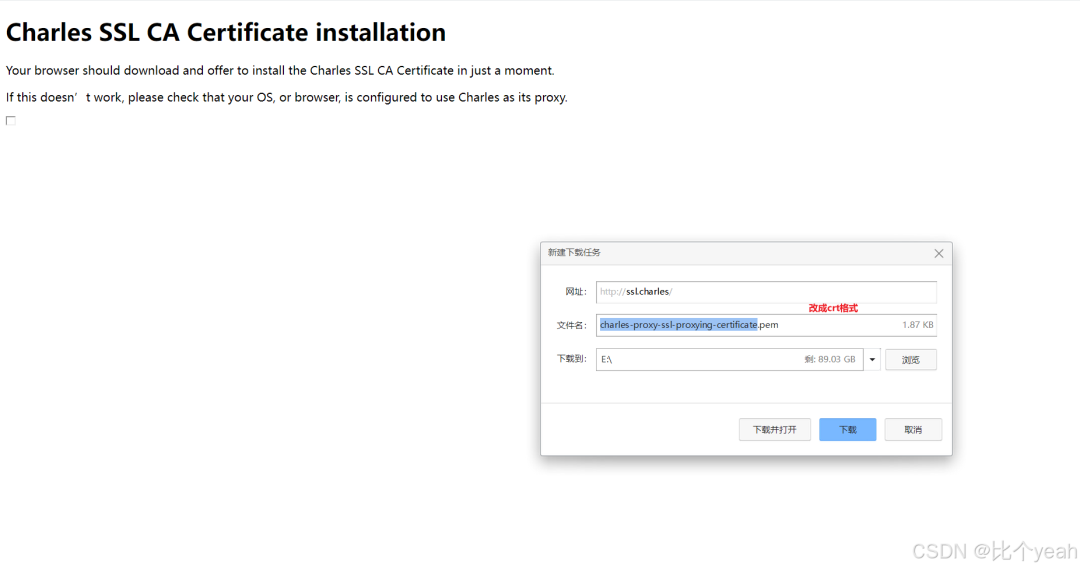Click the 文件名 filename input field
The height and width of the screenshot is (570, 1080).
(766, 325)
